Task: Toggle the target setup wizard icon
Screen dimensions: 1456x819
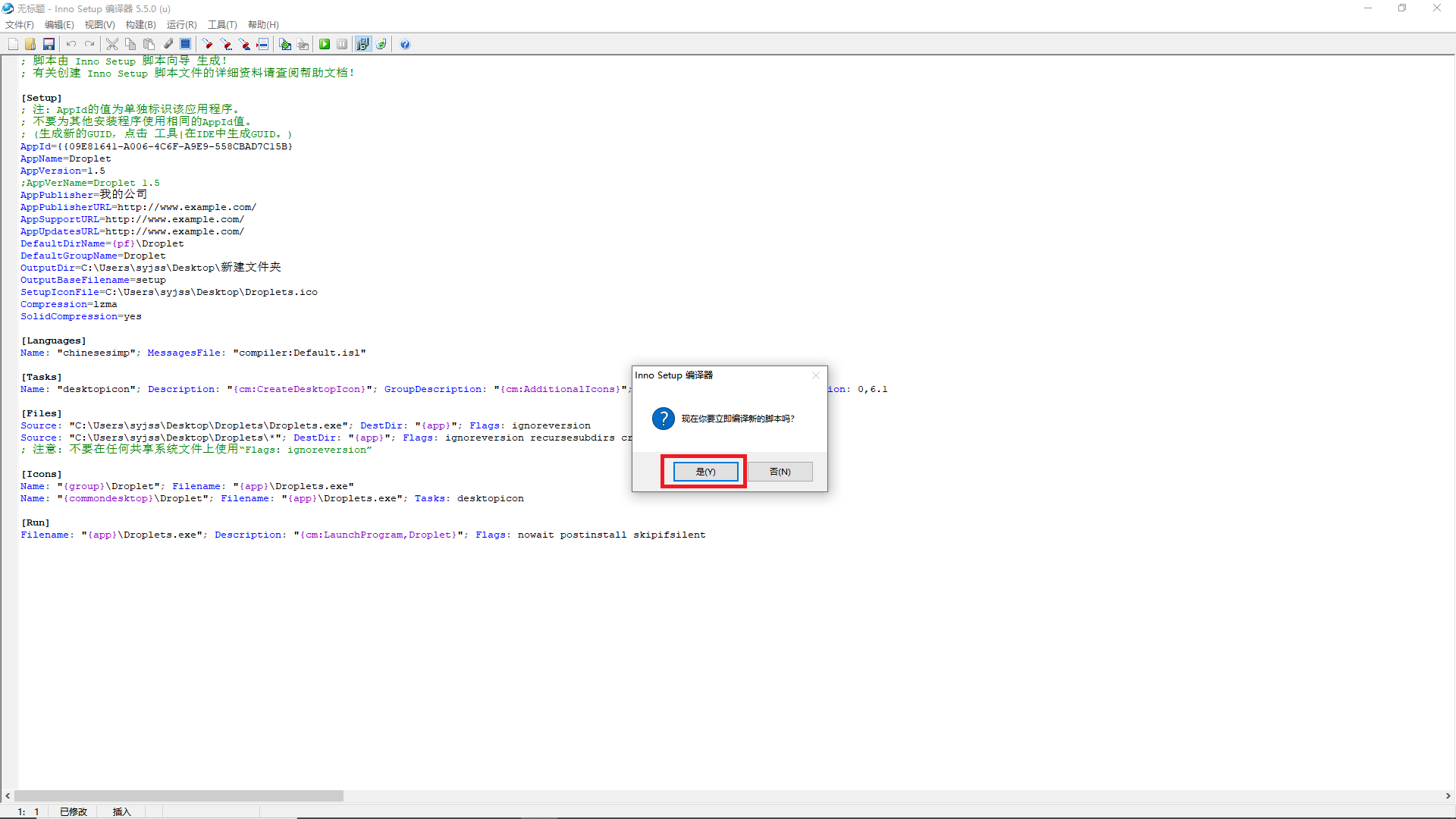Action: pos(362,44)
